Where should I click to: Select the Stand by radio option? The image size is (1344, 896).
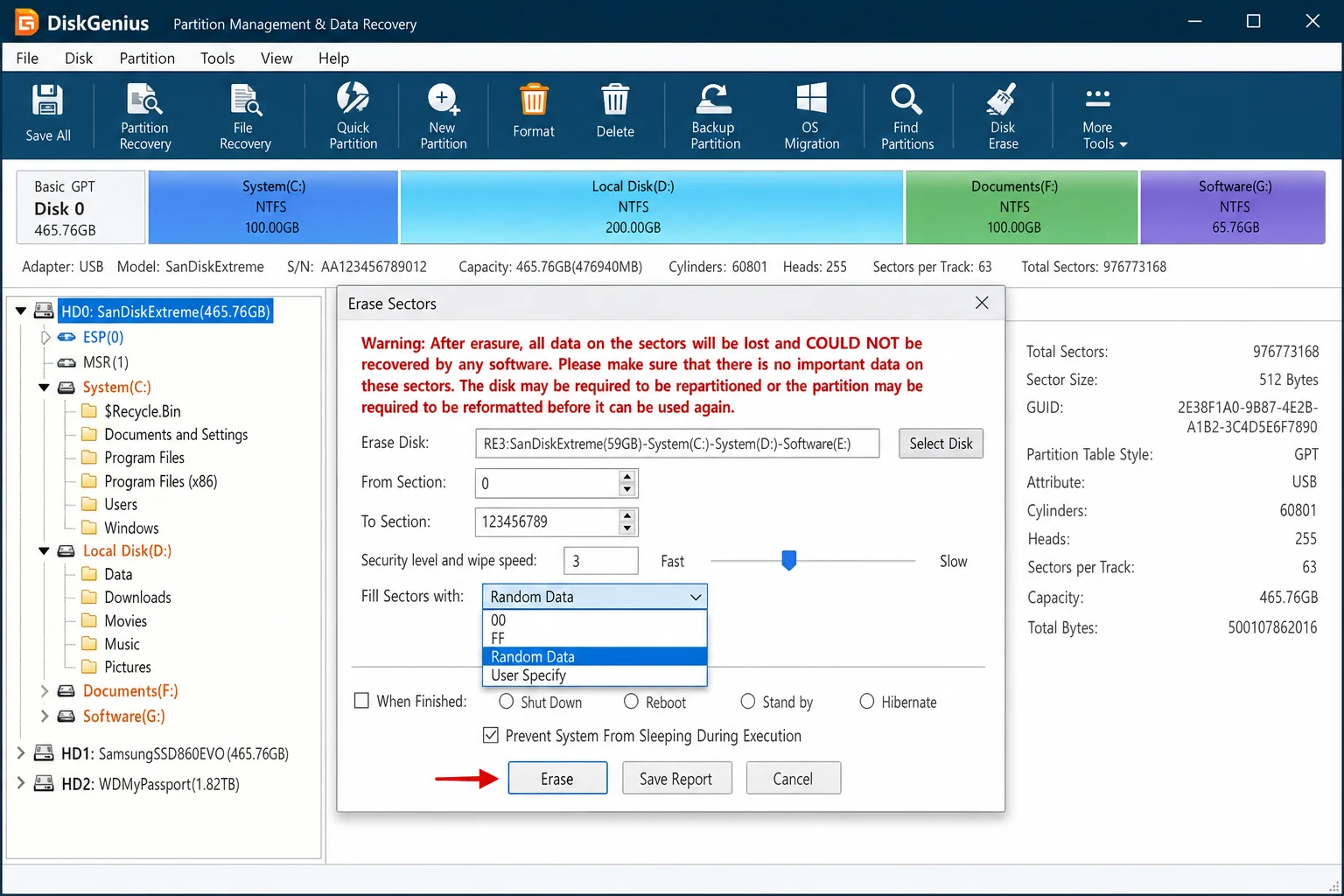(x=747, y=702)
